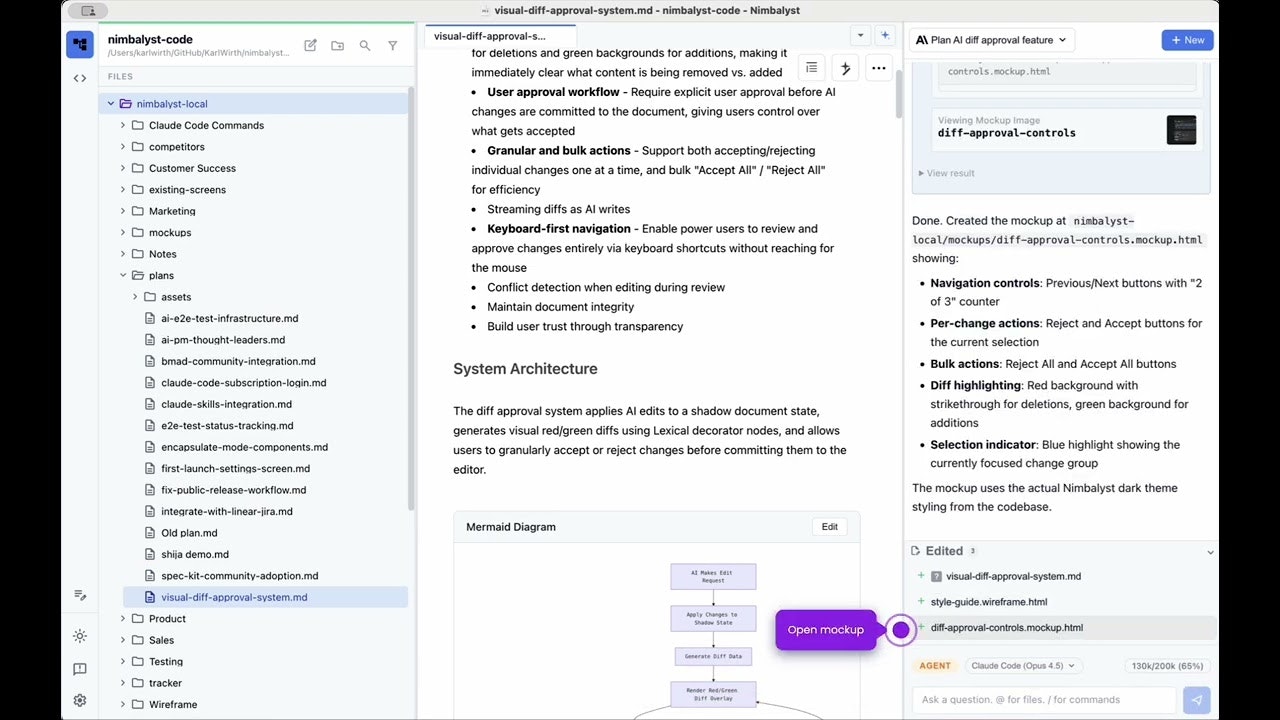Click the code view icon below workspace logo
Screen dimensions: 1280x720
coord(80,77)
